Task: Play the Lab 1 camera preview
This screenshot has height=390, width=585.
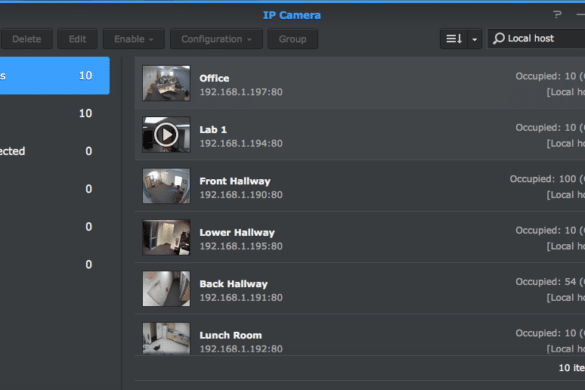Action: pos(166,135)
